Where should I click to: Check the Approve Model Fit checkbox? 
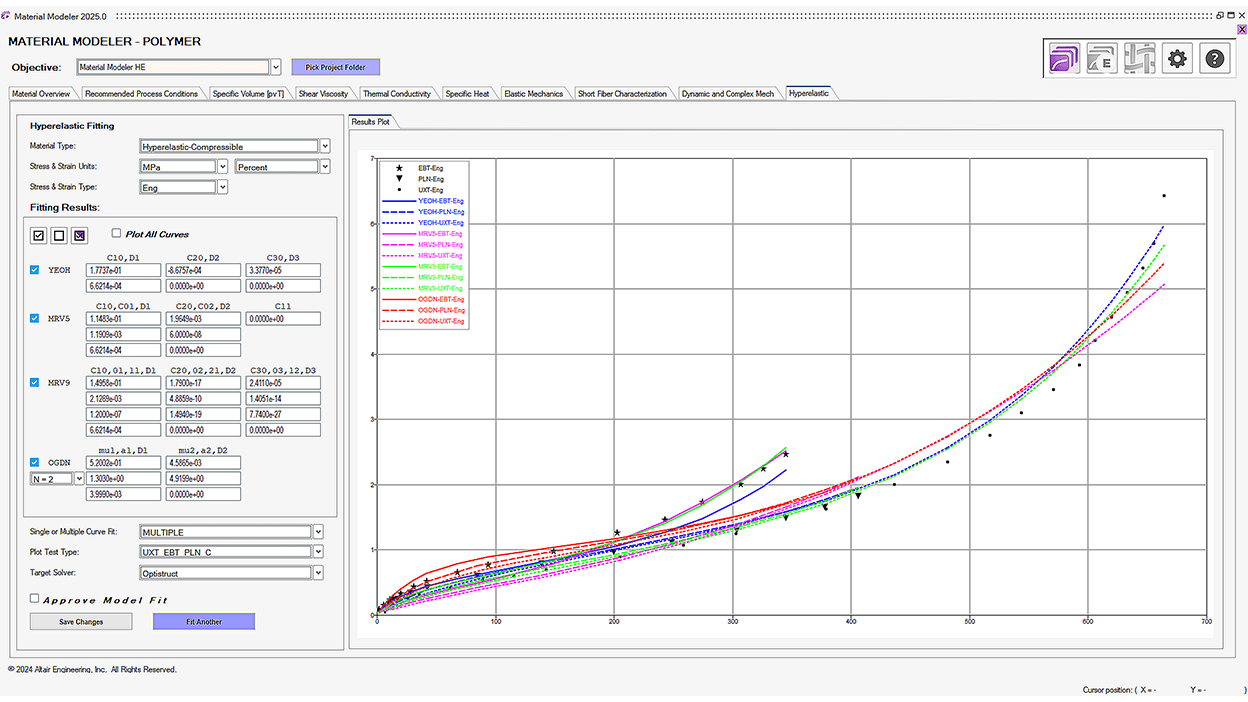point(35,599)
